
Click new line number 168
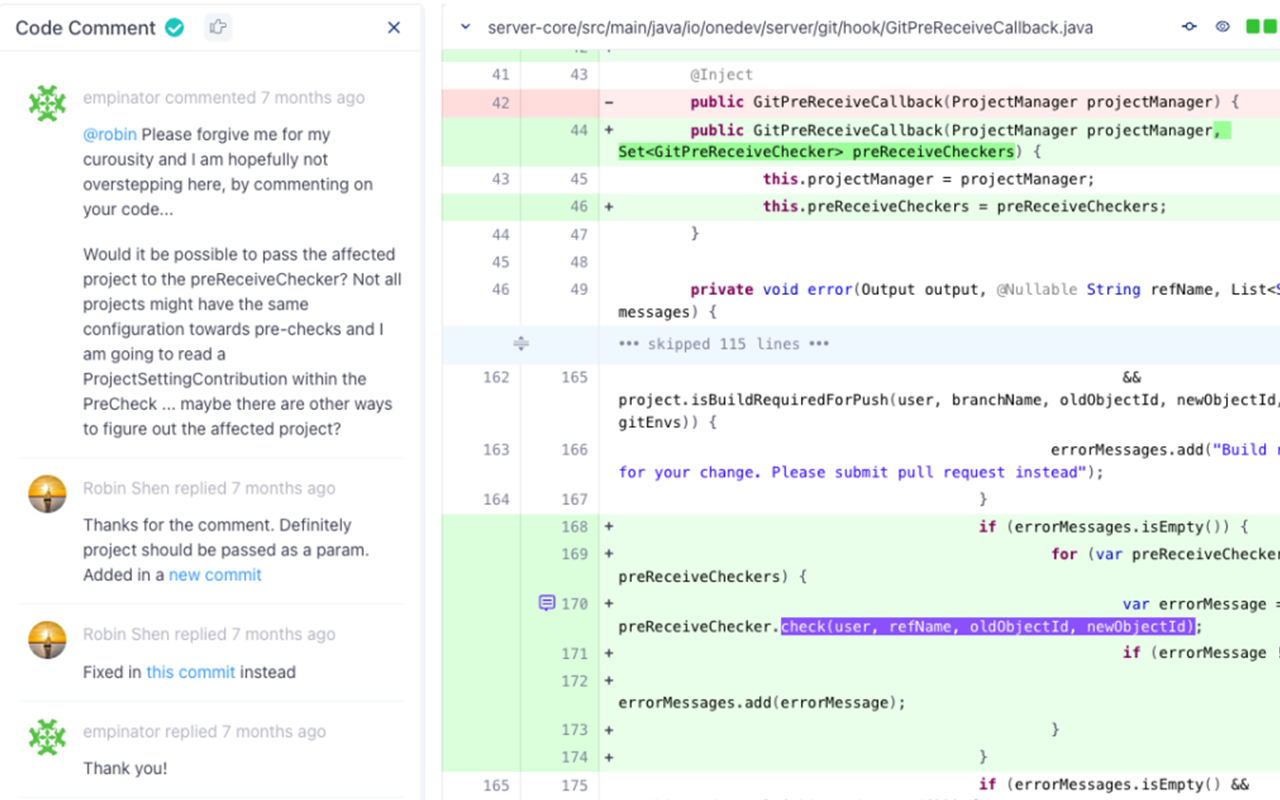click(x=574, y=526)
